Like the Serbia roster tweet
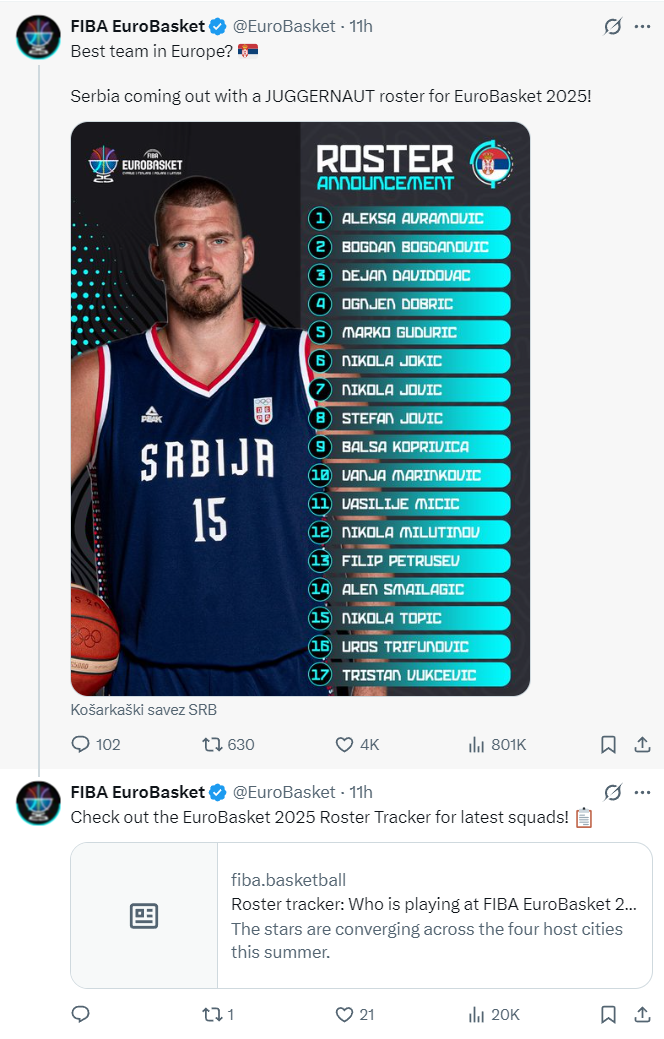The image size is (664, 1039). 344,744
